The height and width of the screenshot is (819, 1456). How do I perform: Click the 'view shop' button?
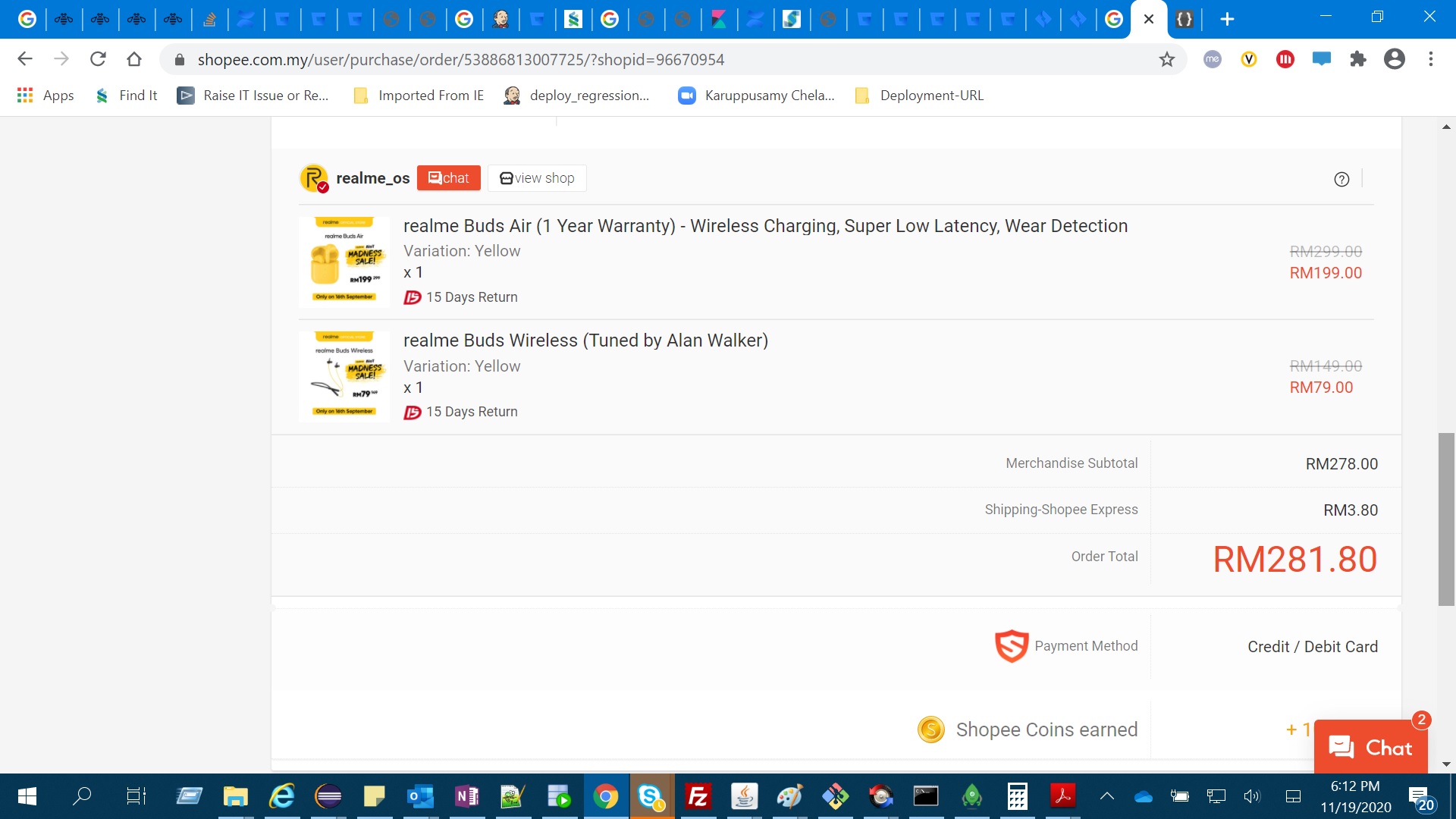(537, 178)
